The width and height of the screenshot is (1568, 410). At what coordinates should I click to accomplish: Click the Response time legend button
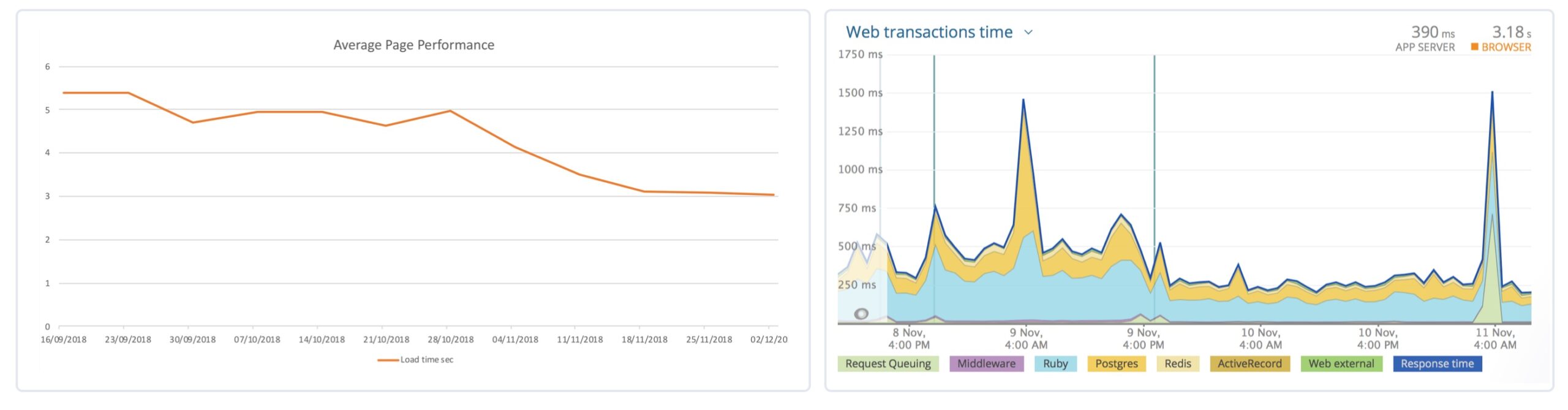click(x=1437, y=363)
